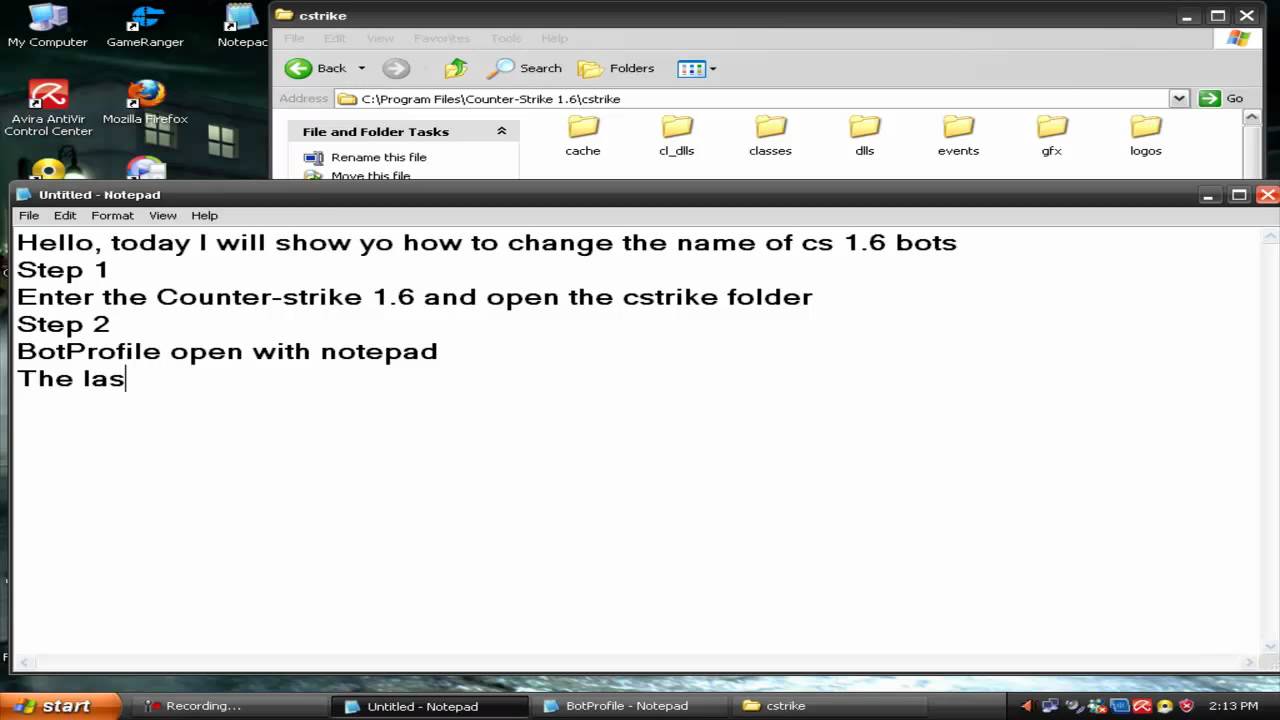The image size is (1280, 720).
Task: Open Search in the cstrike Explorer toolbar
Action: click(x=526, y=68)
